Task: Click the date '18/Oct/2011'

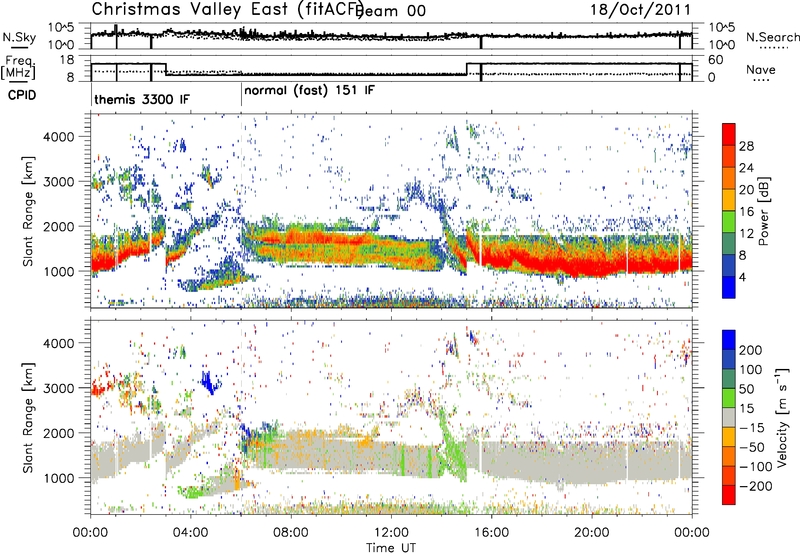Action: coord(641,10)
